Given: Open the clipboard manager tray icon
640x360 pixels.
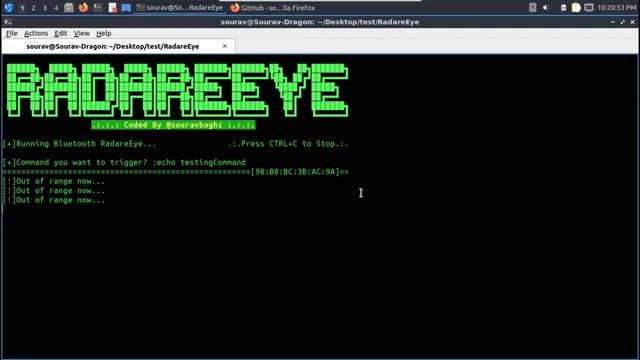Looking at the screenshot, I should (576, 7).
